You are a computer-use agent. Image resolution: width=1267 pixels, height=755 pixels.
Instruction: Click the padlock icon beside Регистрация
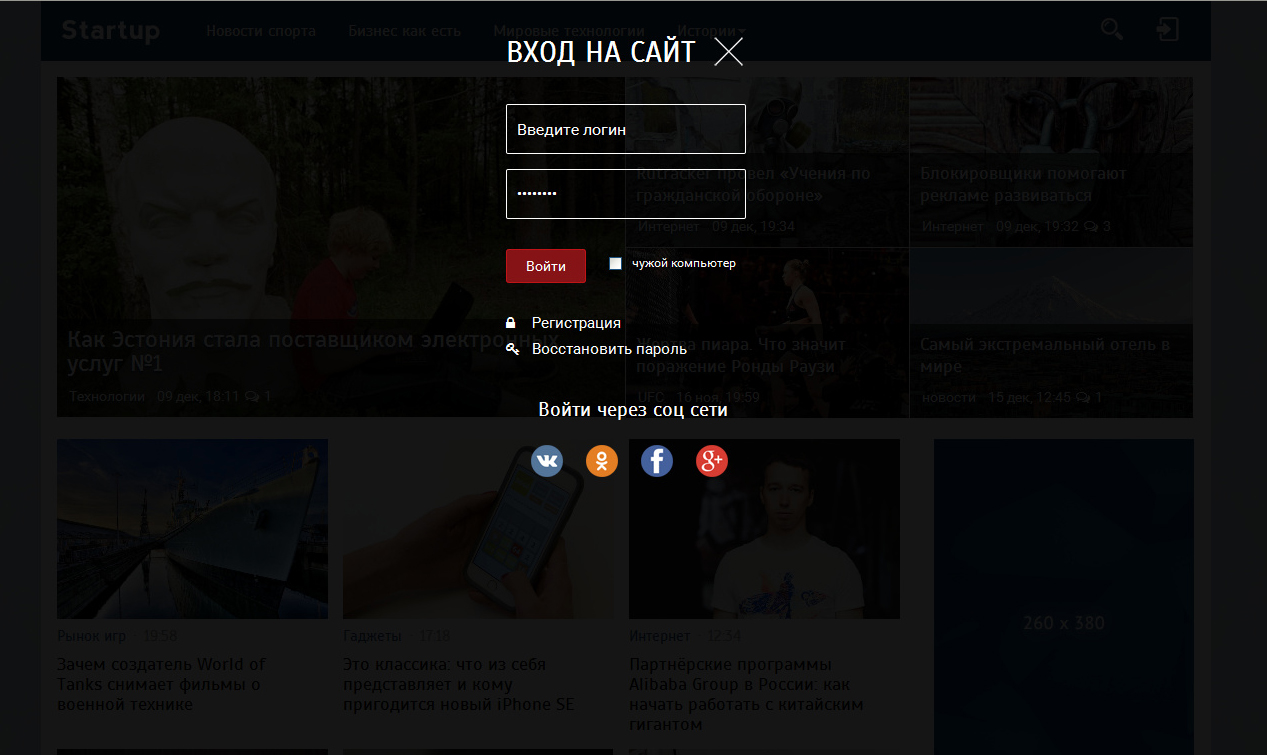[512, 323]
